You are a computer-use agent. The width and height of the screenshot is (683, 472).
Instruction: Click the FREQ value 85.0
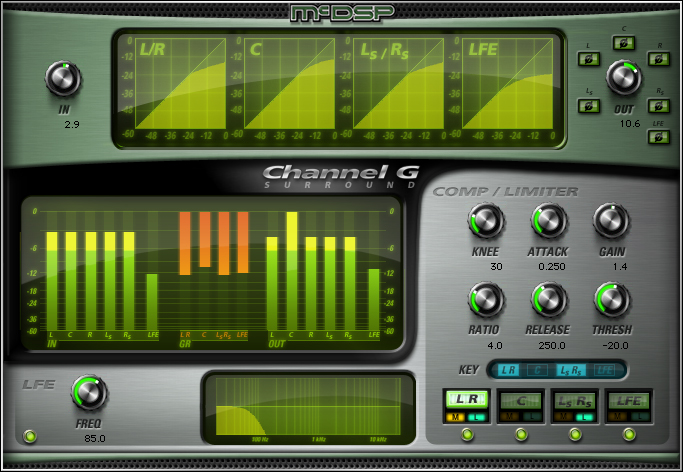coord(95,438)
